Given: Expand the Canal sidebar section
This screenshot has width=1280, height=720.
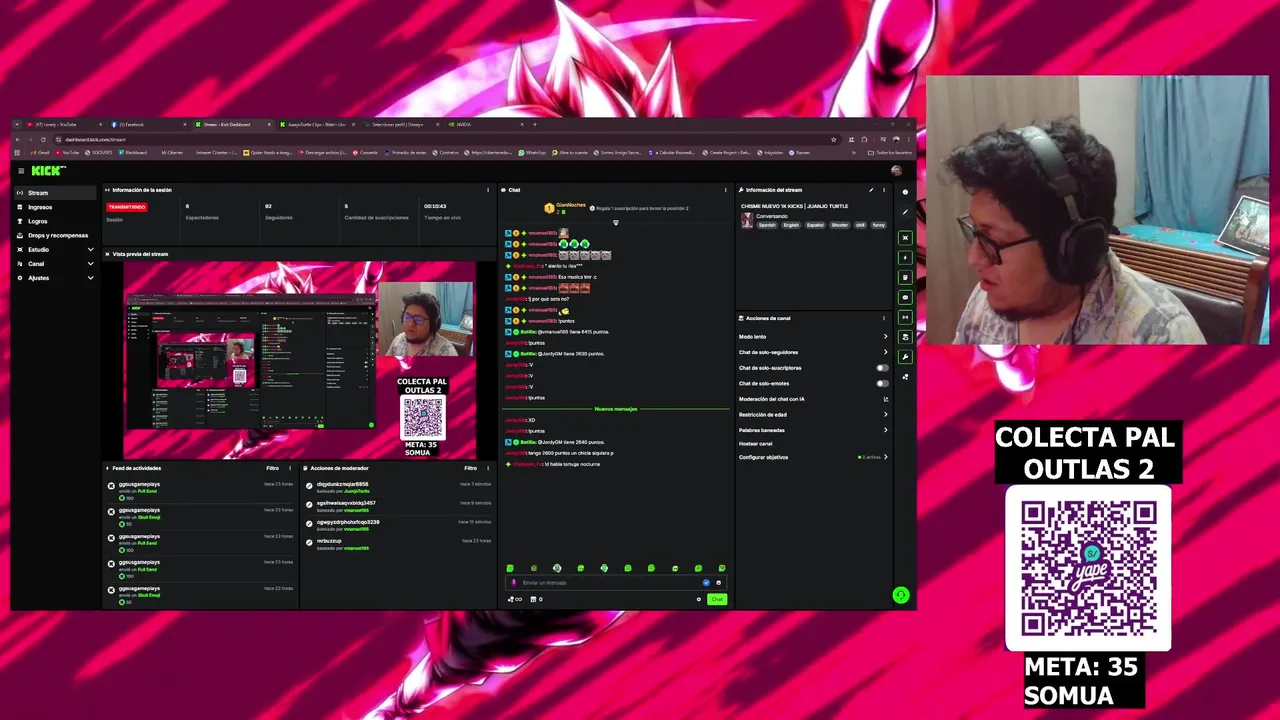Looking at the screenshot, I should [x=55, y=264].
